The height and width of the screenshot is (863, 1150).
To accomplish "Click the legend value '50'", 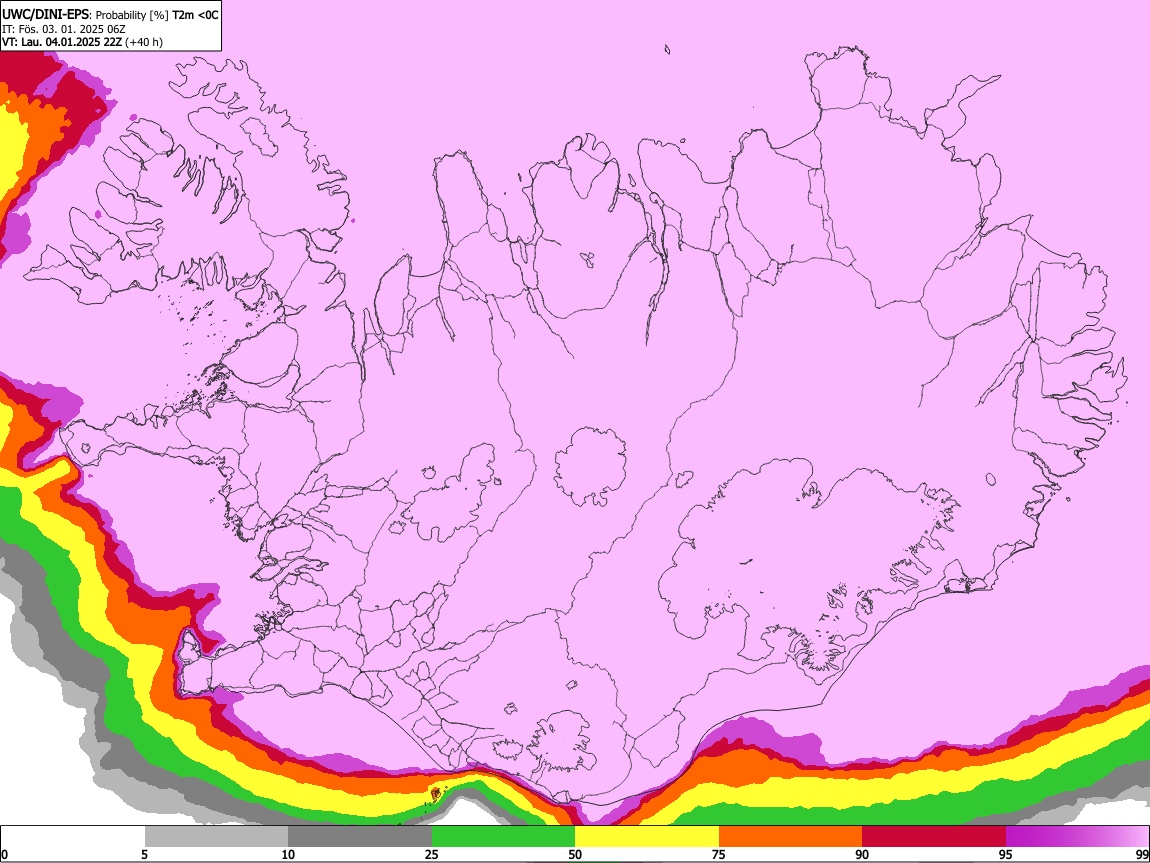I will pos(575,855).
